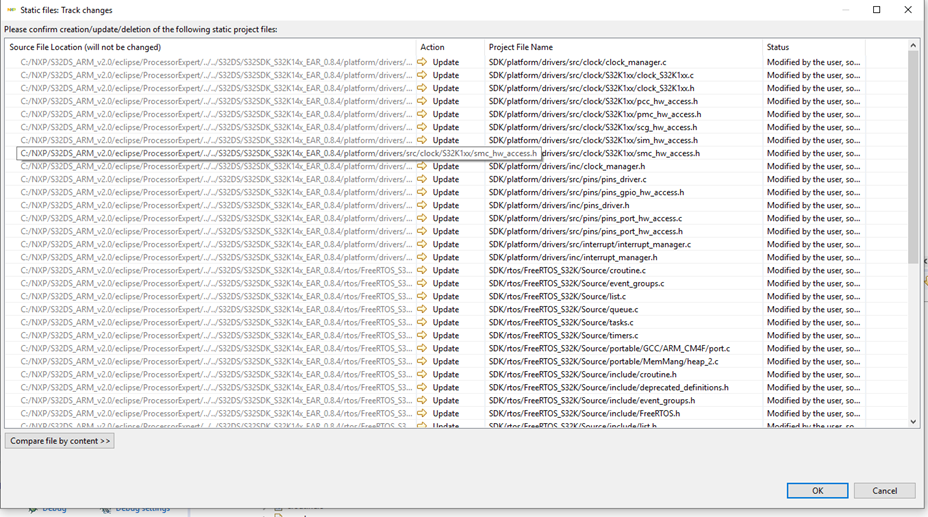Select project file deprecated_definitions.h
This screenshot has width=928, height=517.
pos(608,387)
